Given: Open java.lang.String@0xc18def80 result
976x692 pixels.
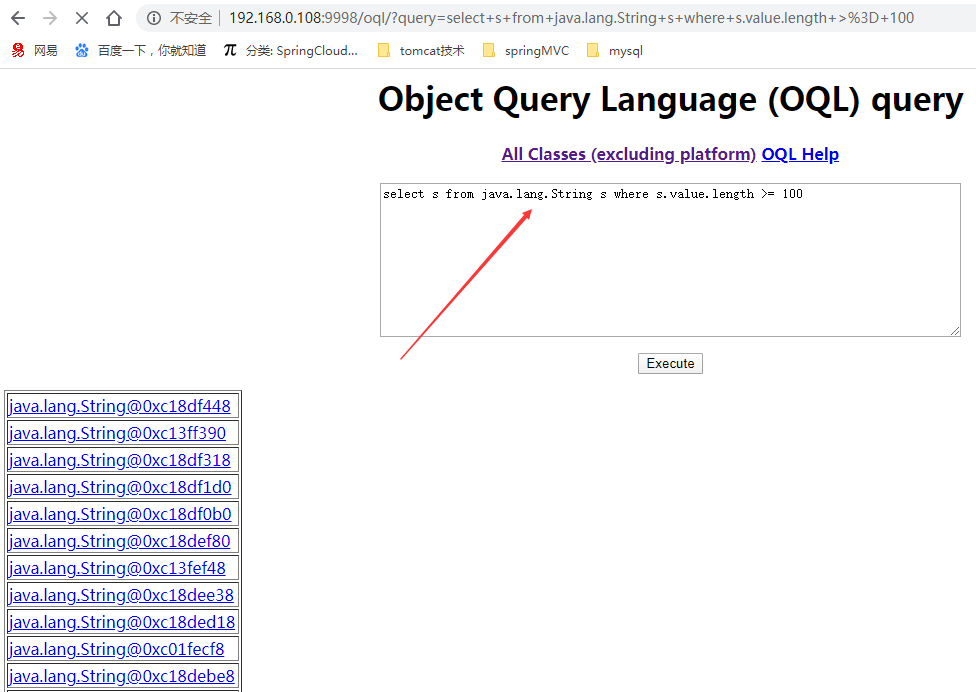Looking at the screenshot, I should coord(120,541).
